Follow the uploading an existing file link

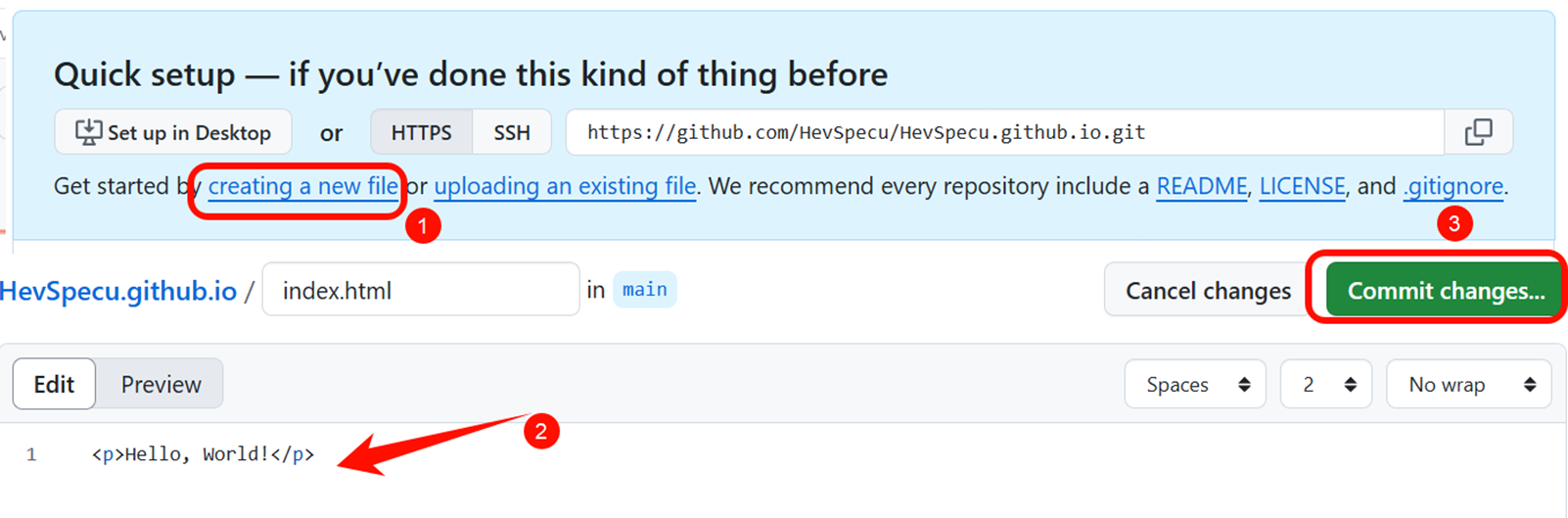coord(565,186)
